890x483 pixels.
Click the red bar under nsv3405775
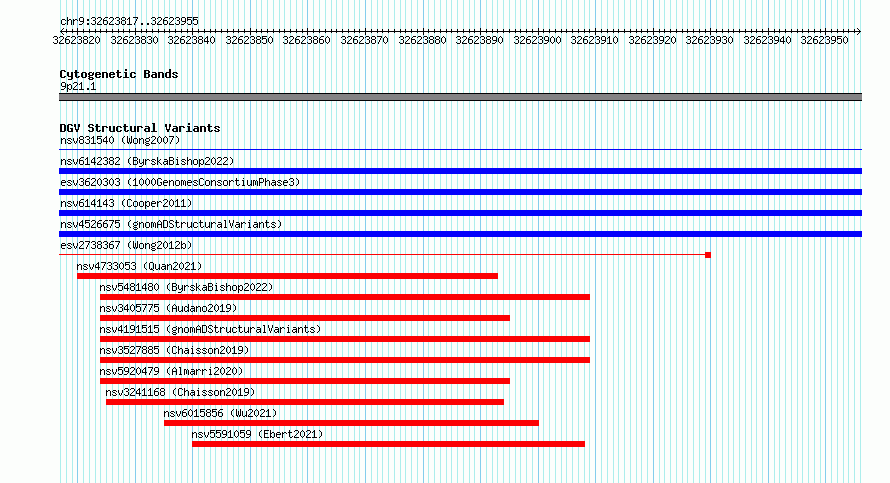pyautogui.click(x=305, y=318)
